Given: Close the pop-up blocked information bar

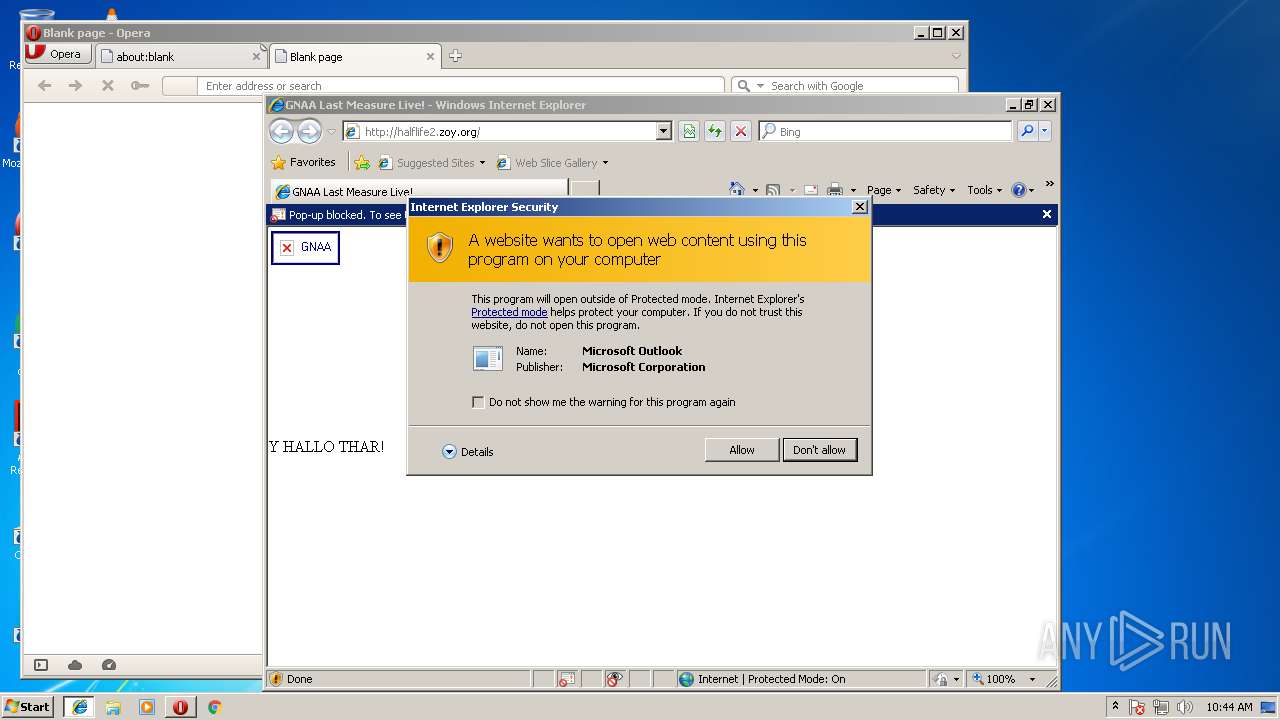Looking at the screenshot, I should click(1047, 214).
